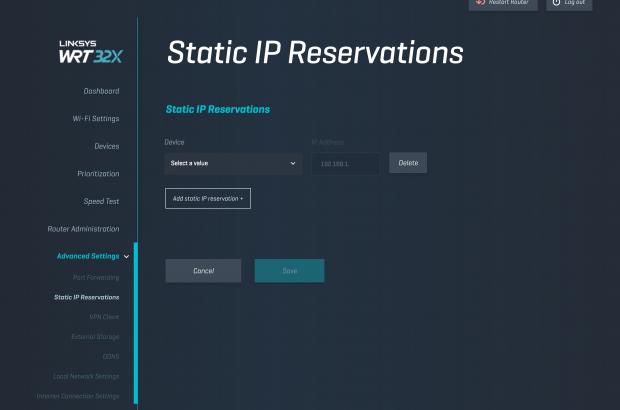The height and width of the screenshot is (410, 620).
Task: Open the Speed Test page
Action: (x=101, y=202)
